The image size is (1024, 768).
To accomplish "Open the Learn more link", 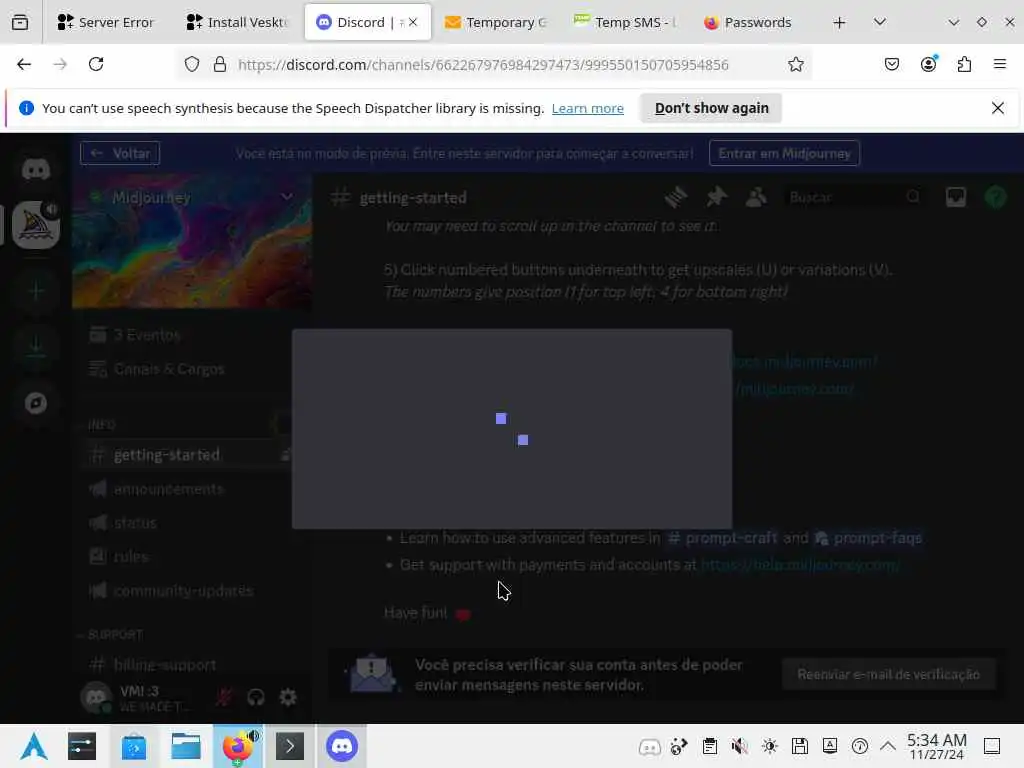I will (587, 108).
